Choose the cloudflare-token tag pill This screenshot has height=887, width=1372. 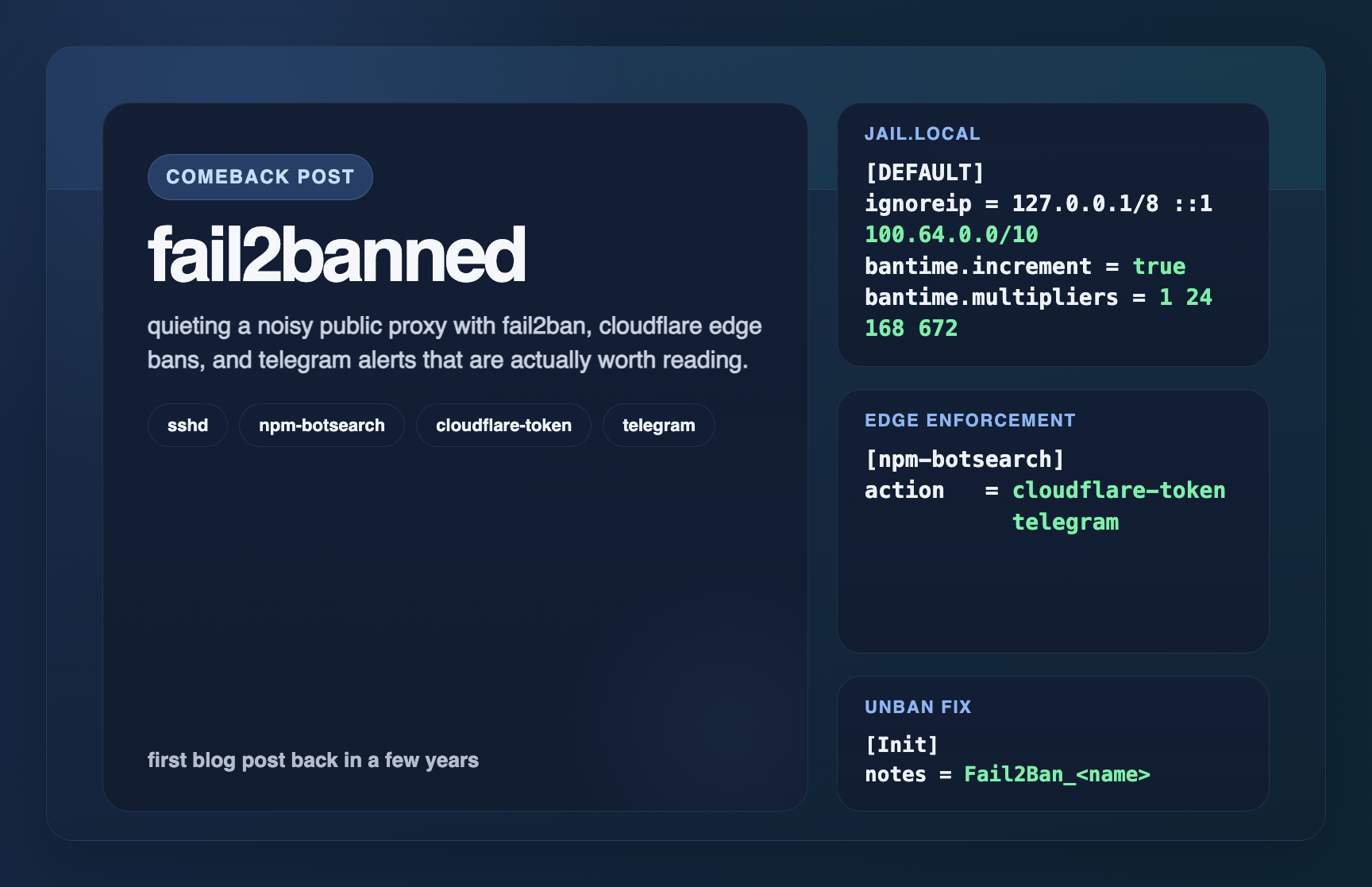[x=503, y=426]
